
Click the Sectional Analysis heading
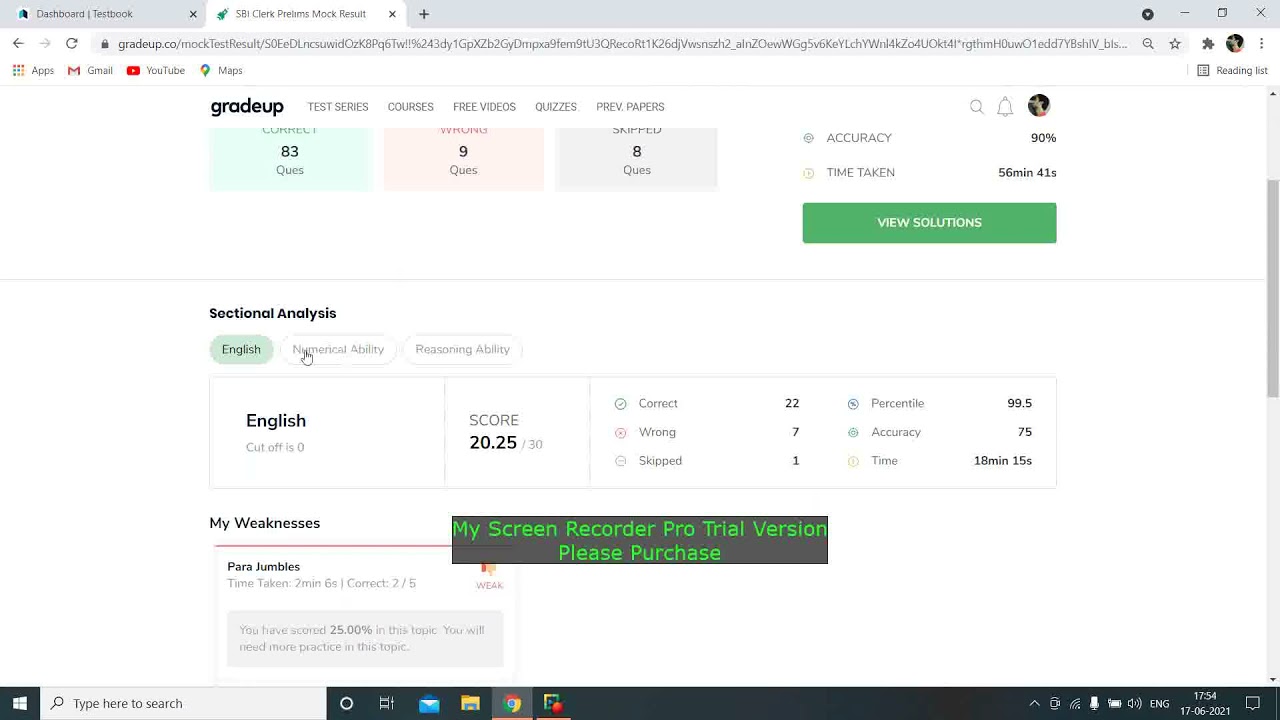click(x=273, y=313)
